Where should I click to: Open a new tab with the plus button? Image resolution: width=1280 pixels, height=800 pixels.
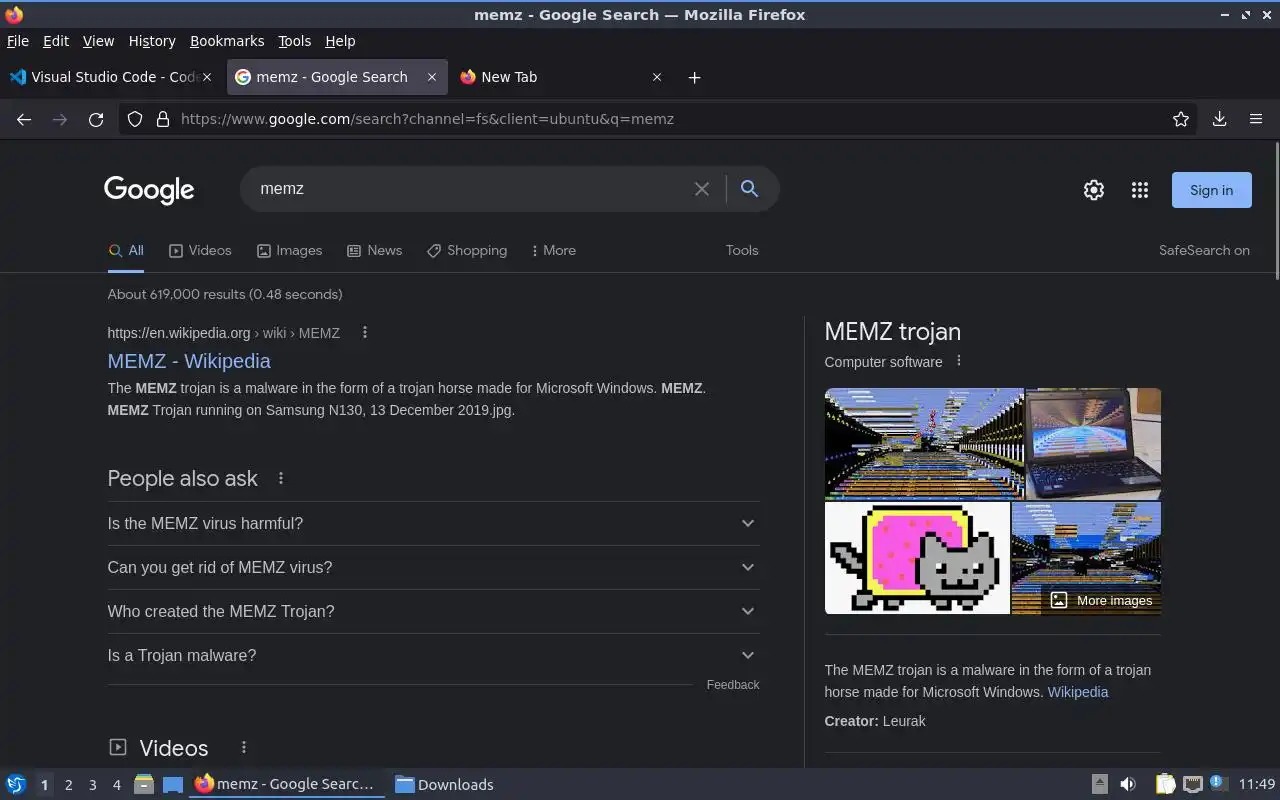click(x=694, y=77)
